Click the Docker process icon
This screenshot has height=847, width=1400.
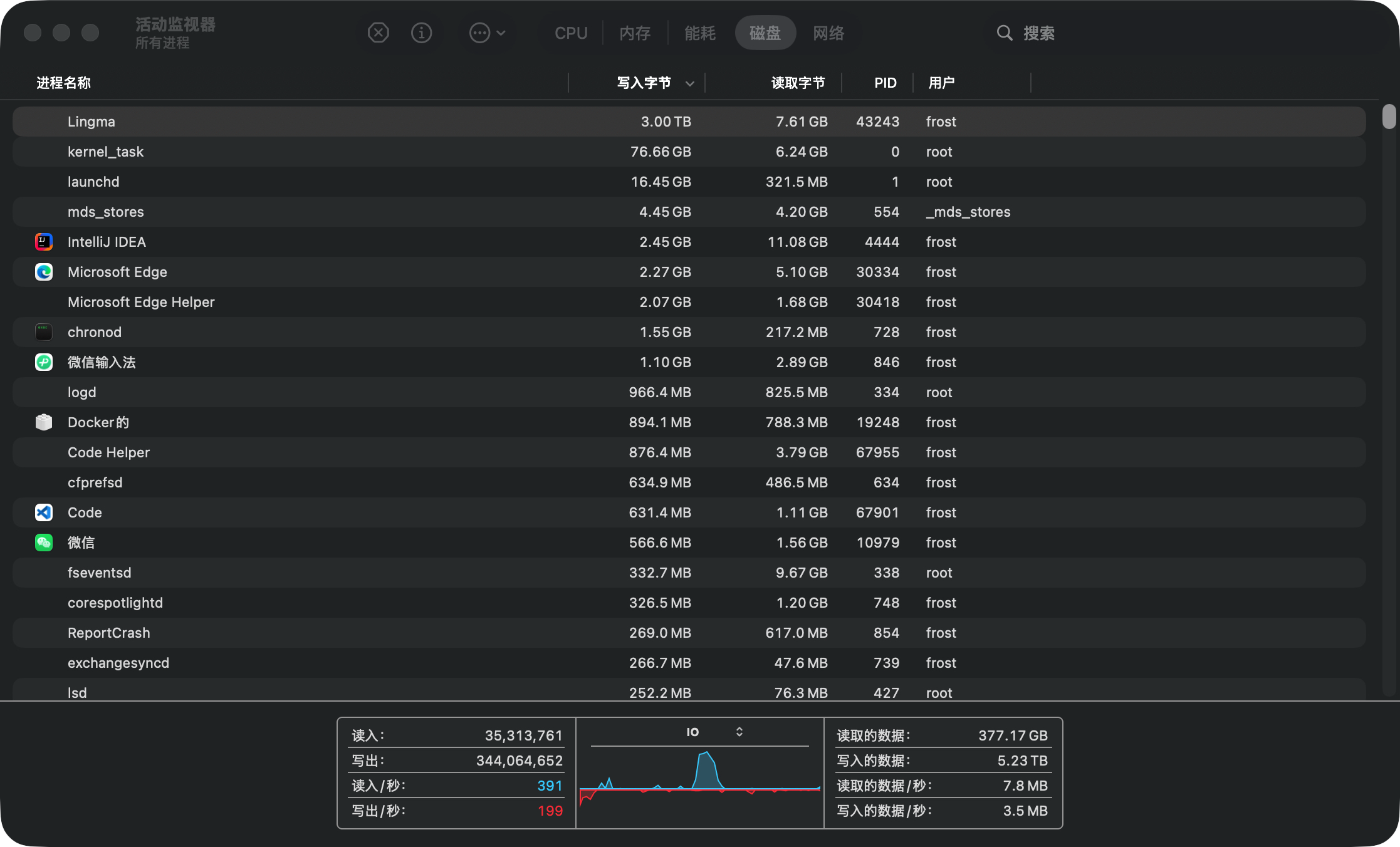44,422
